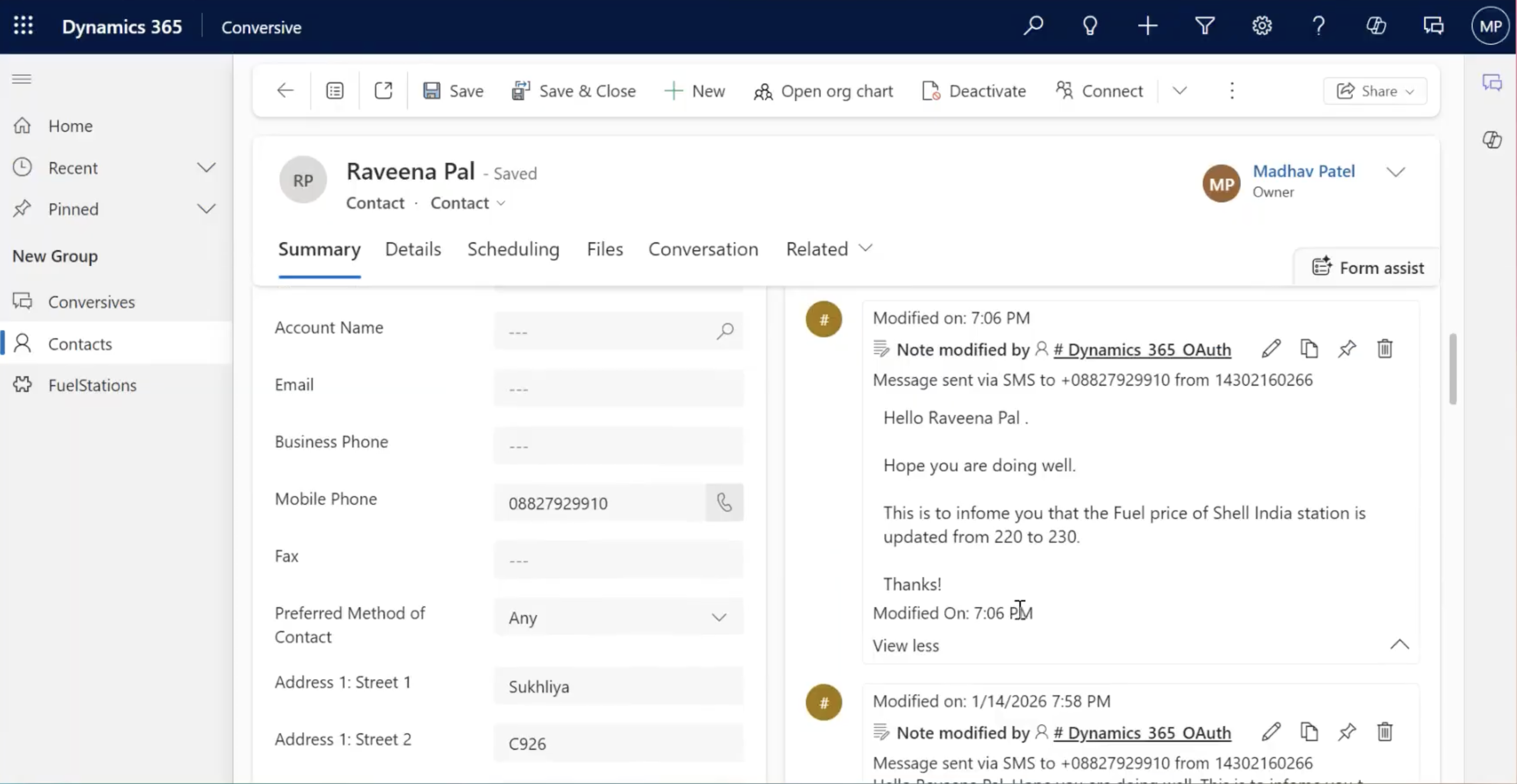This screenshot has width=1517, height=784.
Task: Open the Form assist panel
Action: tap(1368, 268)
